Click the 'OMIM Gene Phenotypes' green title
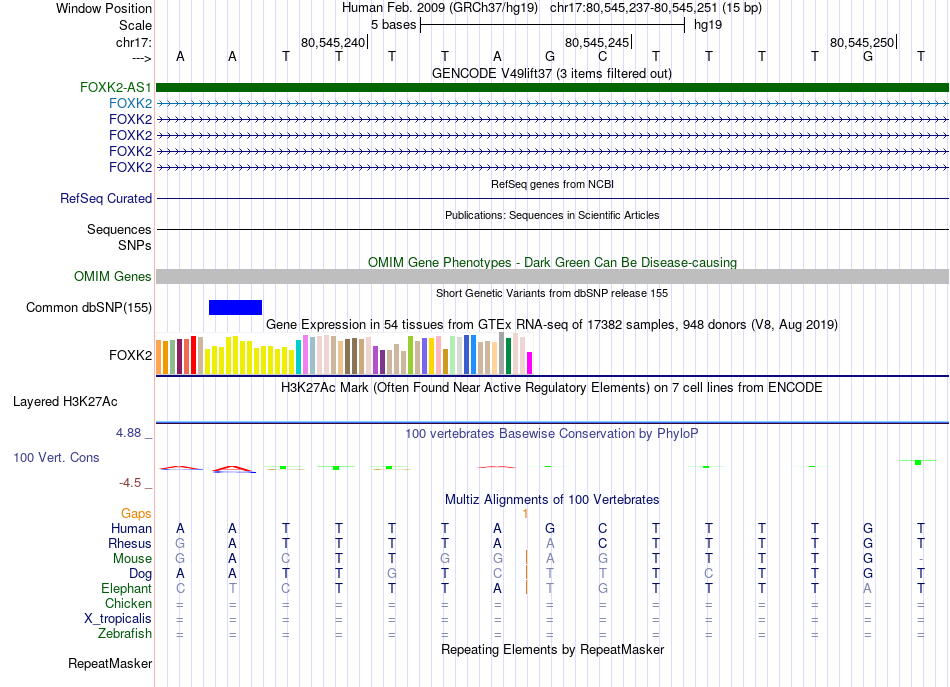 [552, 262]
